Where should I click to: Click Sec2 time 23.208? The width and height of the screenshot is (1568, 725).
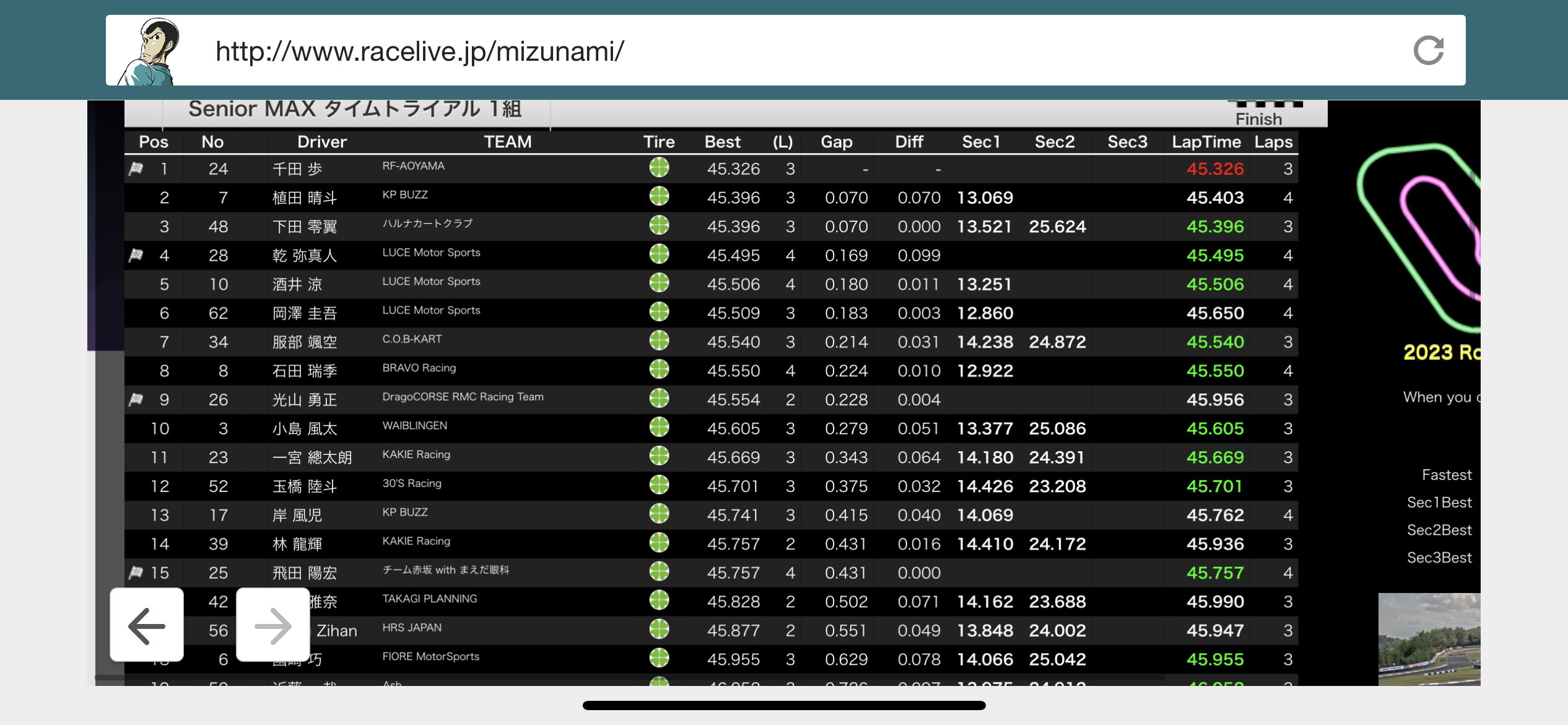pos(1057,486)
